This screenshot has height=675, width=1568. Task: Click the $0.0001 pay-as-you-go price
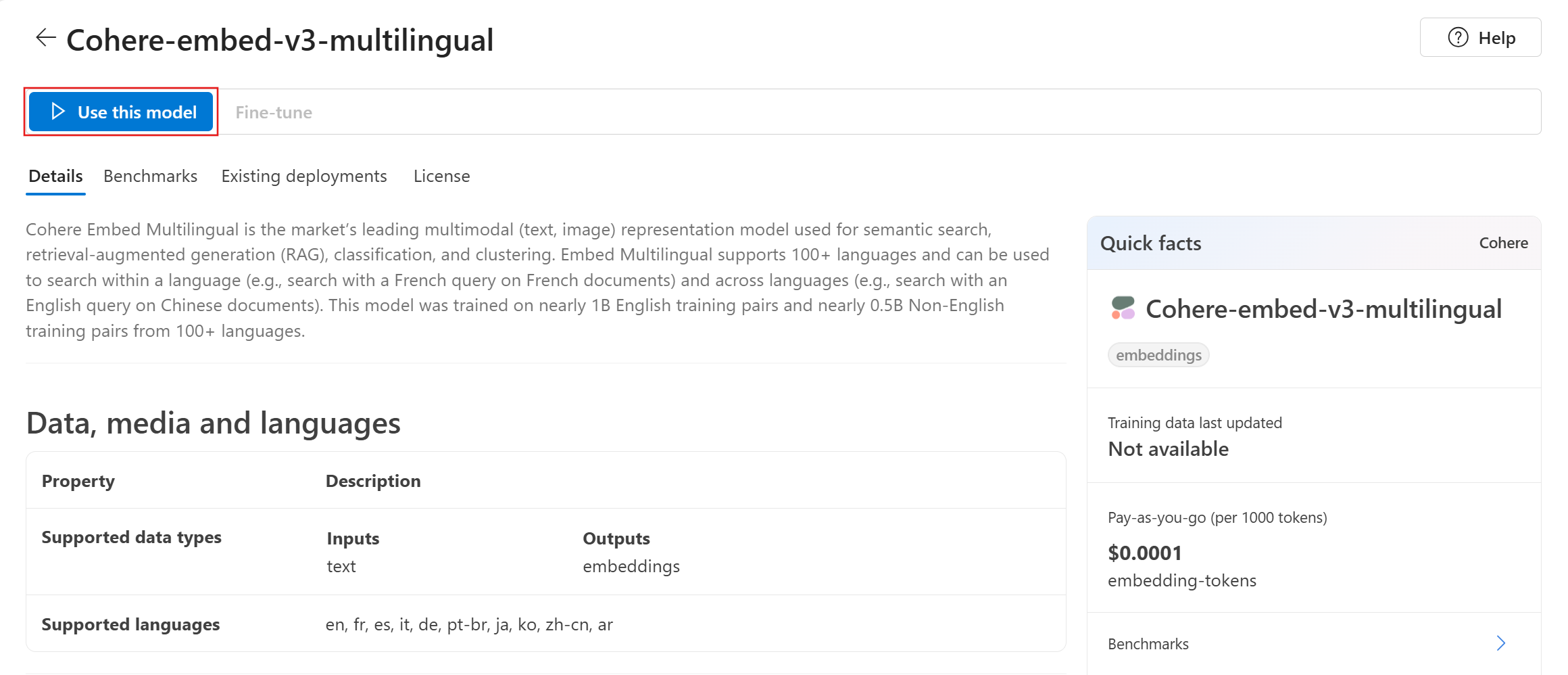[x=1145, y=553]
